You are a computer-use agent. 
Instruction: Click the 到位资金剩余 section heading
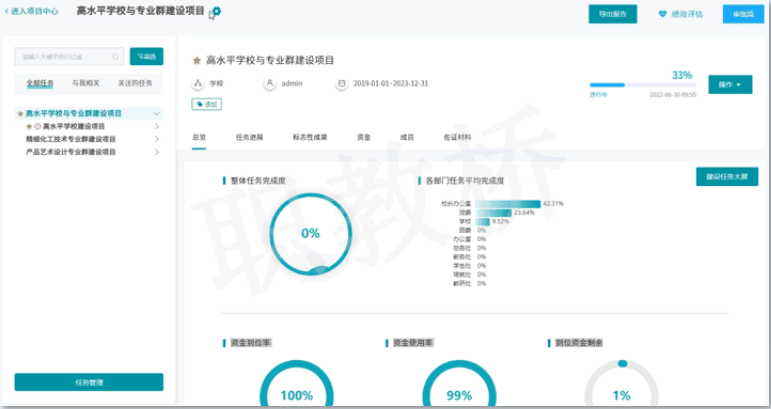(x=579, y=343)
